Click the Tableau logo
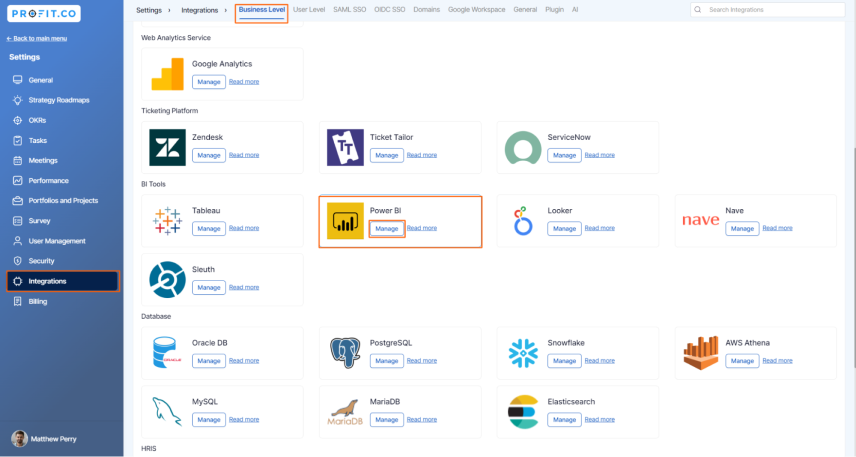The height and width of the screenshot is (457, 856). click(x=168, y=221)
